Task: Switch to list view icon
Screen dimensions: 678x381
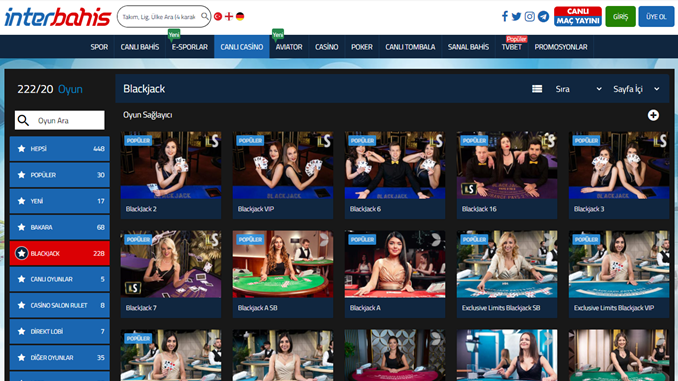Action: [x=537, y=89]
